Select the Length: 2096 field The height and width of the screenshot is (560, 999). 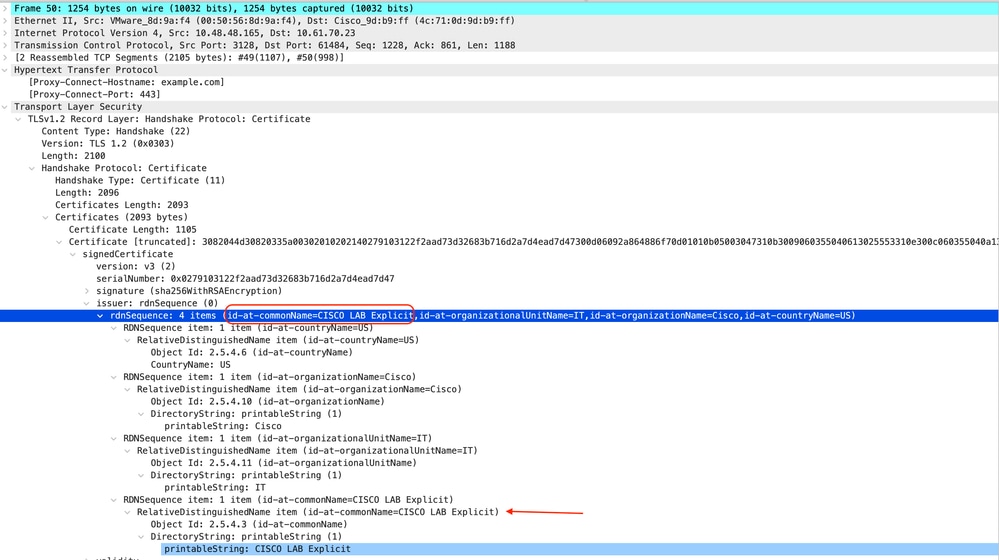(x=87, y=192)
